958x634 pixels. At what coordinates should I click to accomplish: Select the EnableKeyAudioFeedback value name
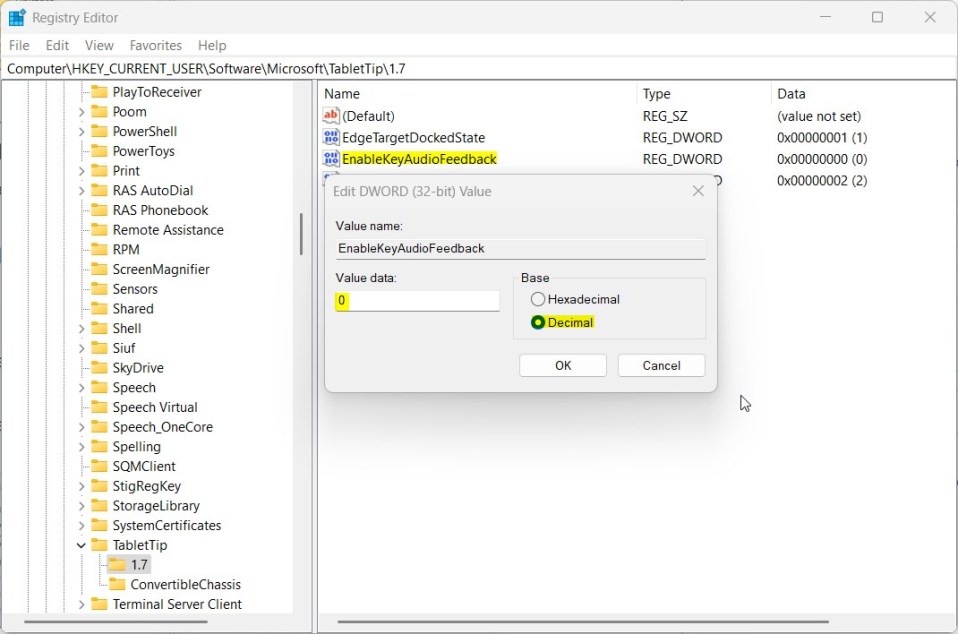point(419,159)
